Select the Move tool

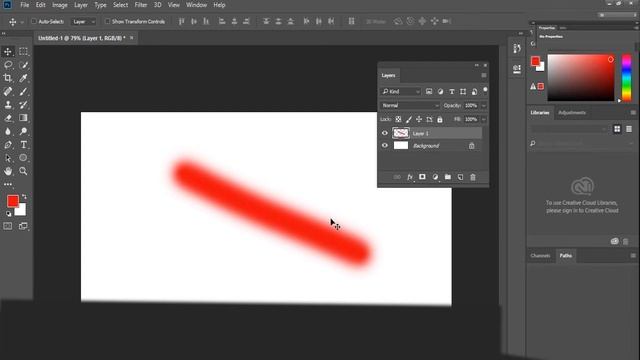tap(8, 51)
